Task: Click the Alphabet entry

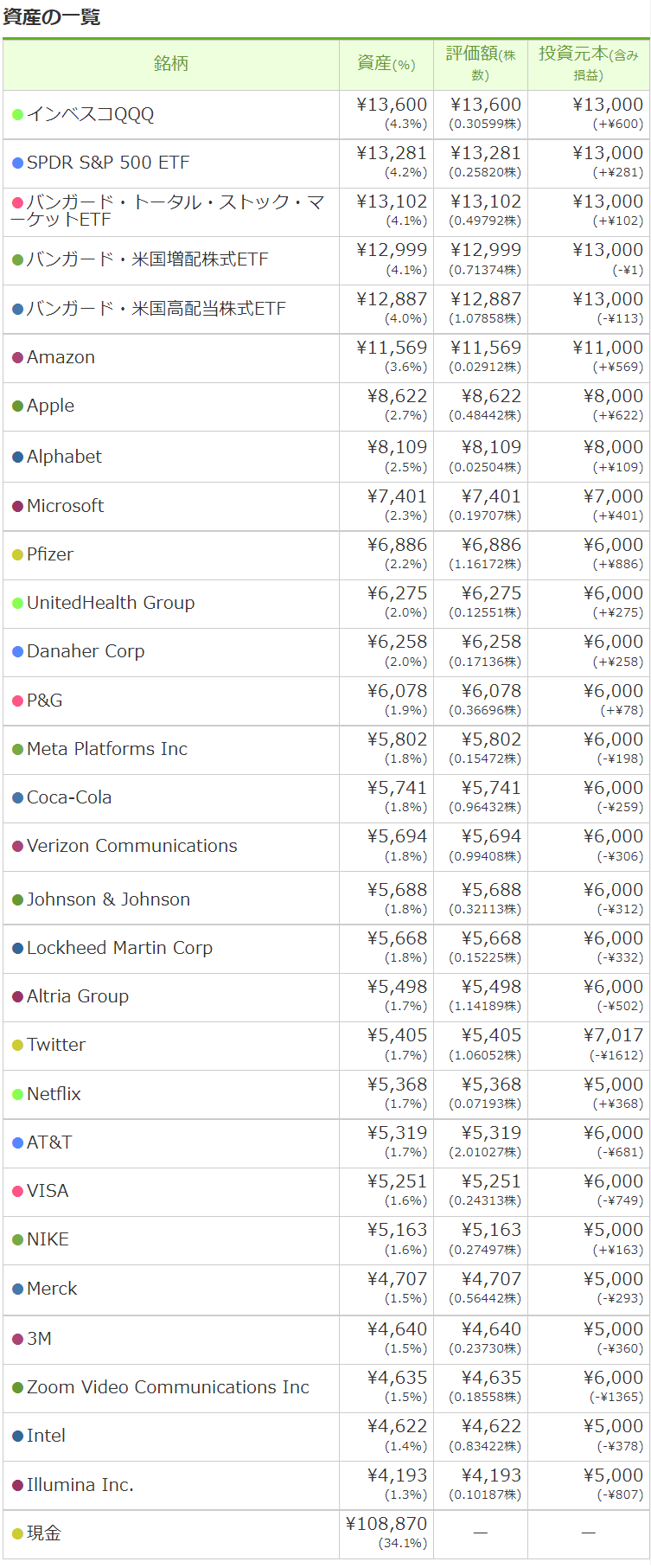Action: pyautogui.click(x=64, y=457)
